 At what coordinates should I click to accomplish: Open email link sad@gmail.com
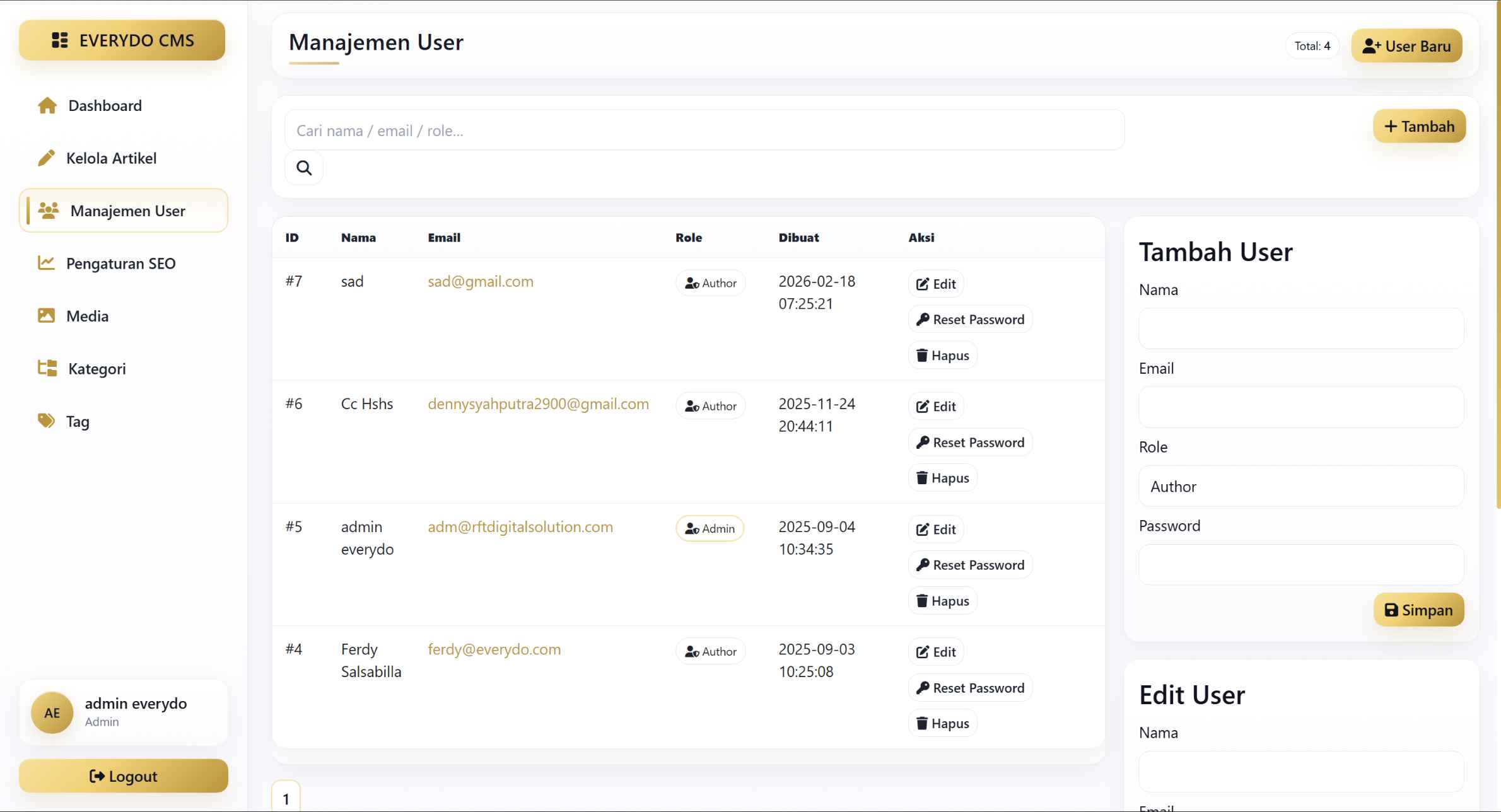(x=481, y=281)
